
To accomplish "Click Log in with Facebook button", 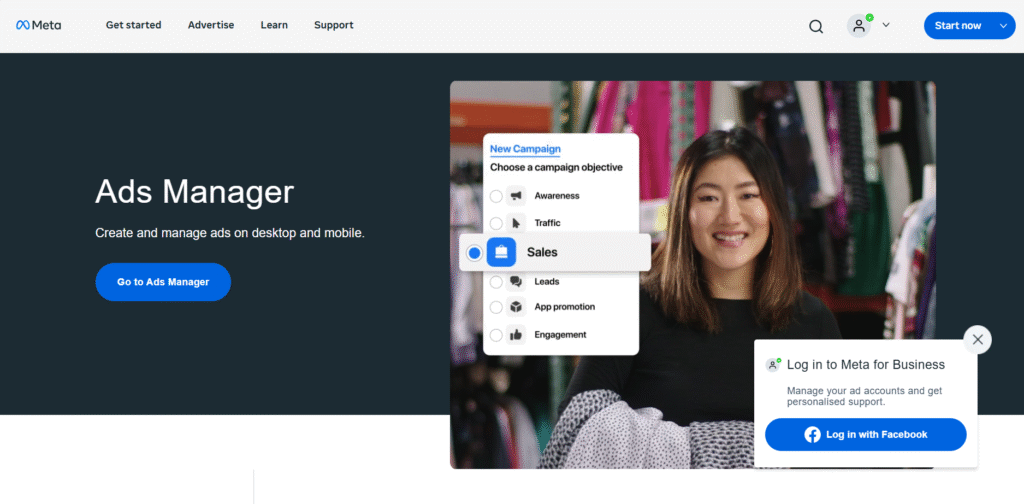I will pos(865,435).
